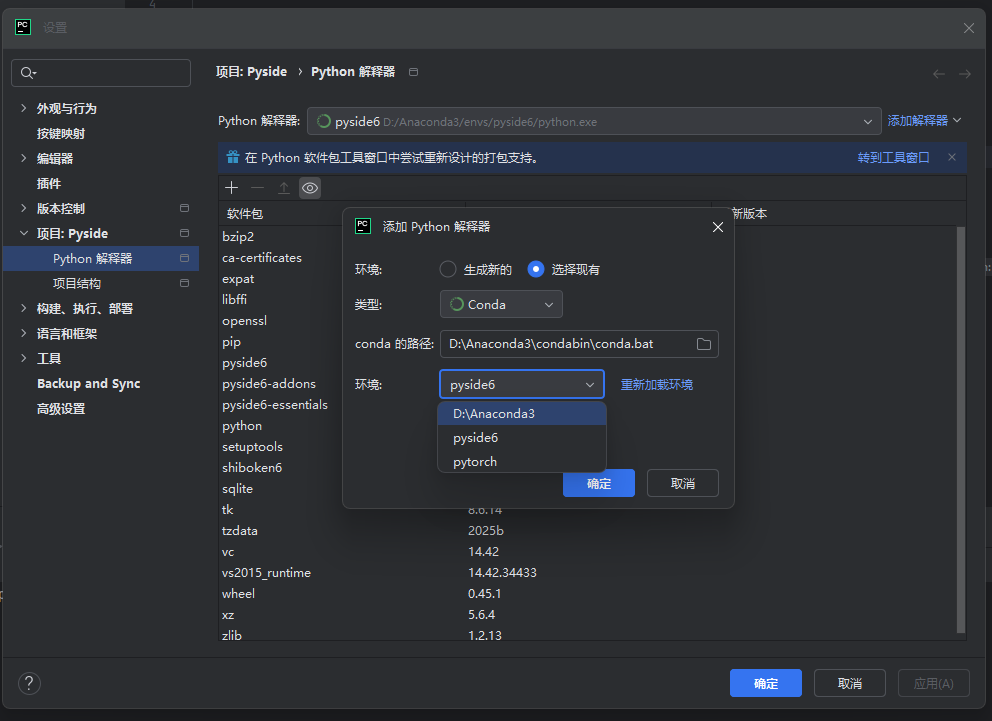Close the 添加 Python 解释器 dialog
Viewport: 992px width, 721px height.
click(x=717, y=226)
